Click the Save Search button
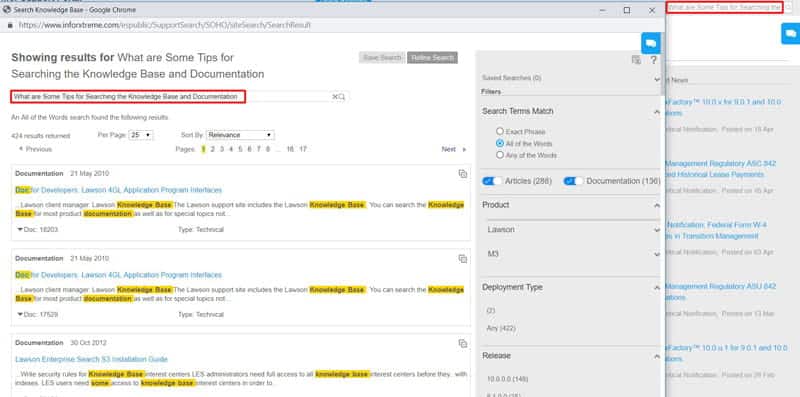This screenshot has height=397, width=800. pos(382,58)
